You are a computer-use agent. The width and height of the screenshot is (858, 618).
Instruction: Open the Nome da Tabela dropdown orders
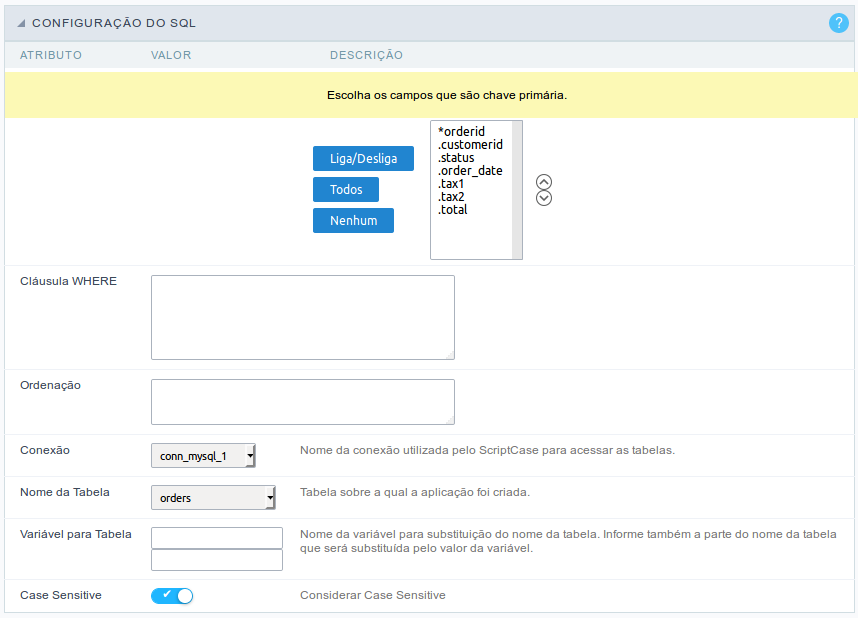tap(213, 498)
